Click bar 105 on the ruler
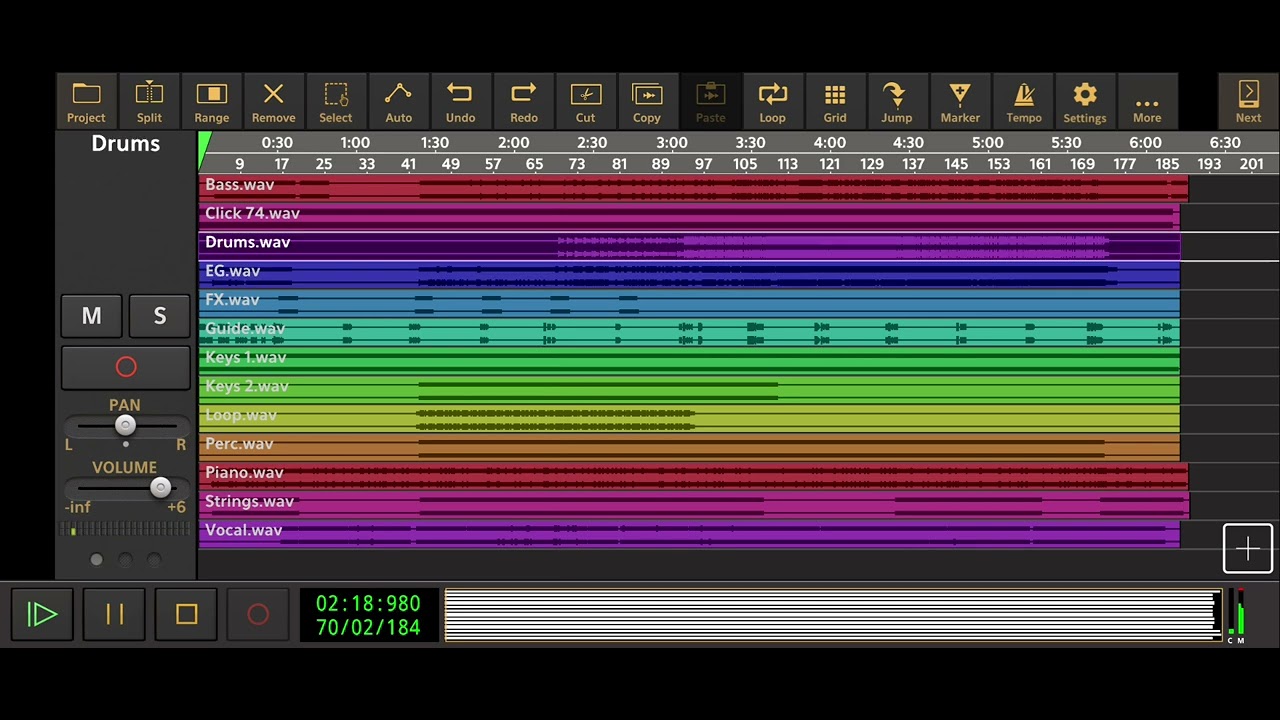 (745, 164)
